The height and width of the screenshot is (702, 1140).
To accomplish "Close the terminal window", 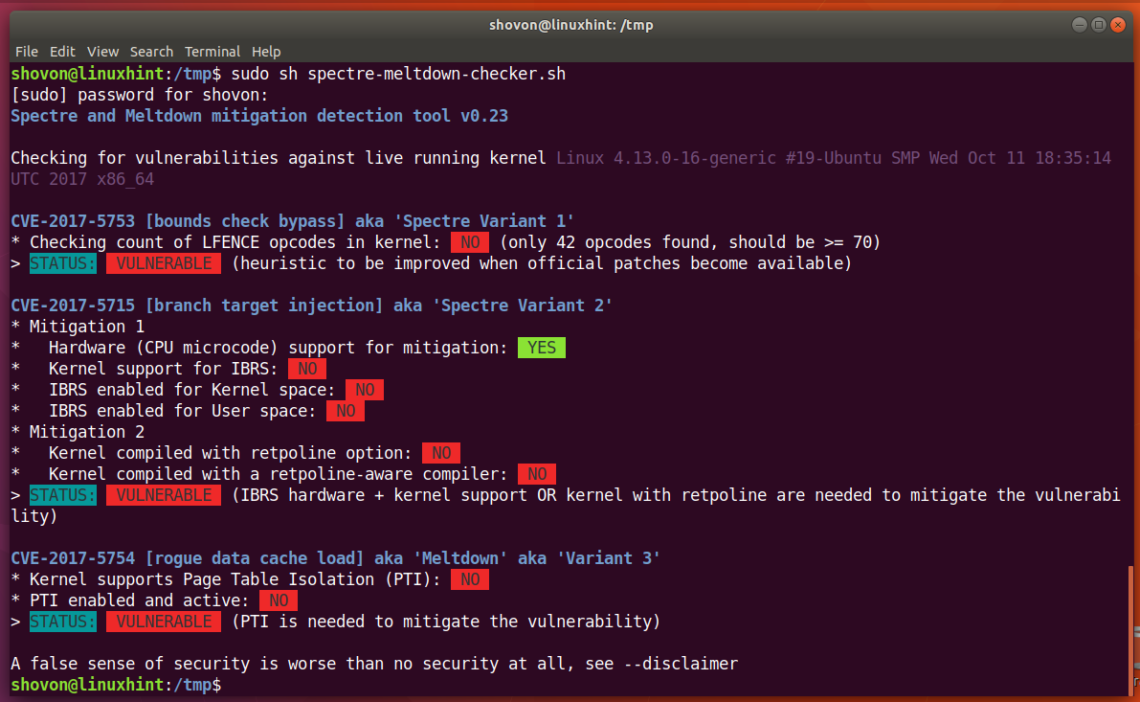I will pos(1118,25).
